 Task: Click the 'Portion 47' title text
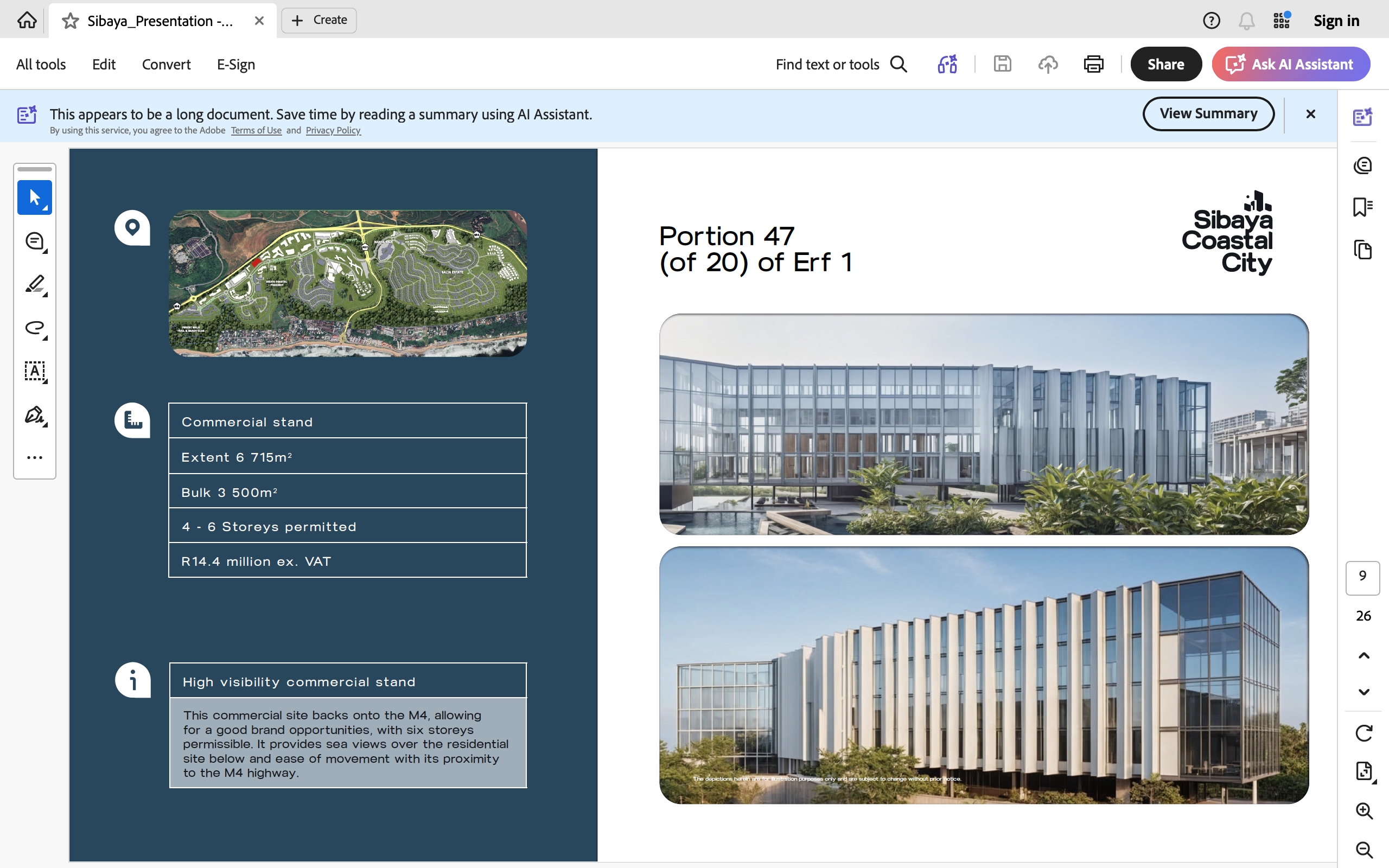pos(727,236)
